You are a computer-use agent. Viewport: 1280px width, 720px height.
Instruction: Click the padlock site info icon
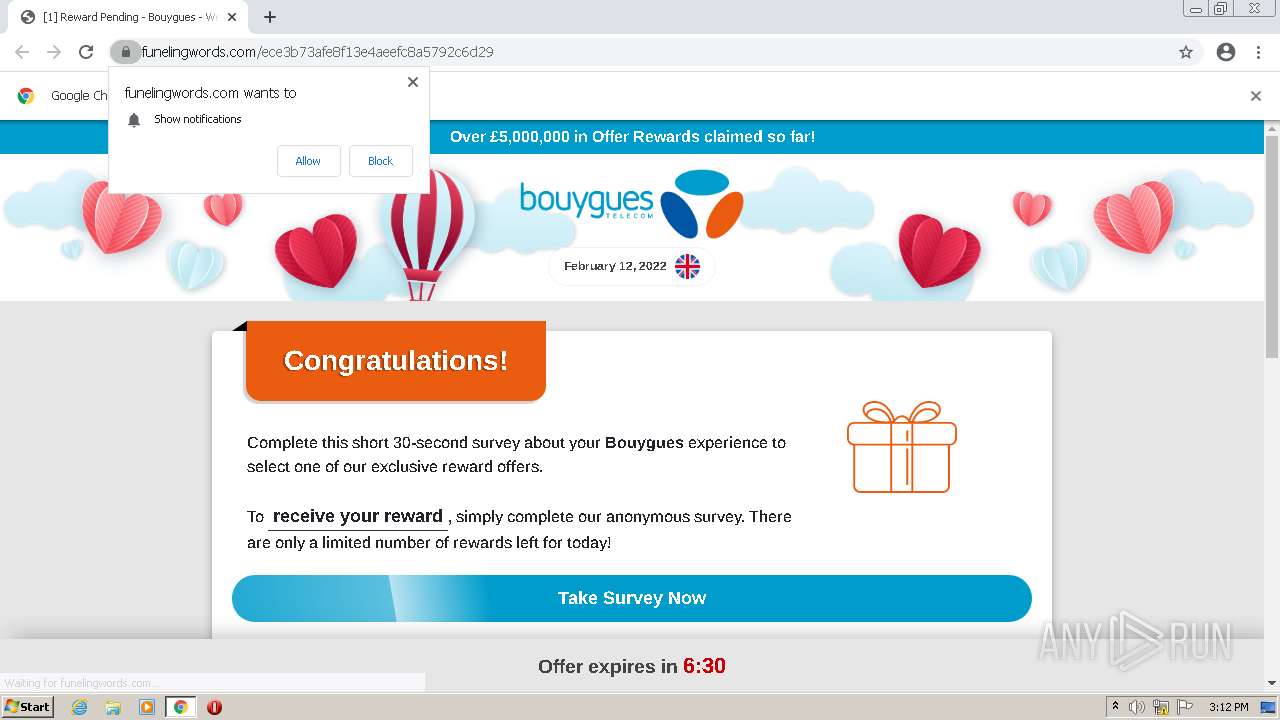pyautogui.click(x=125, y=52)
